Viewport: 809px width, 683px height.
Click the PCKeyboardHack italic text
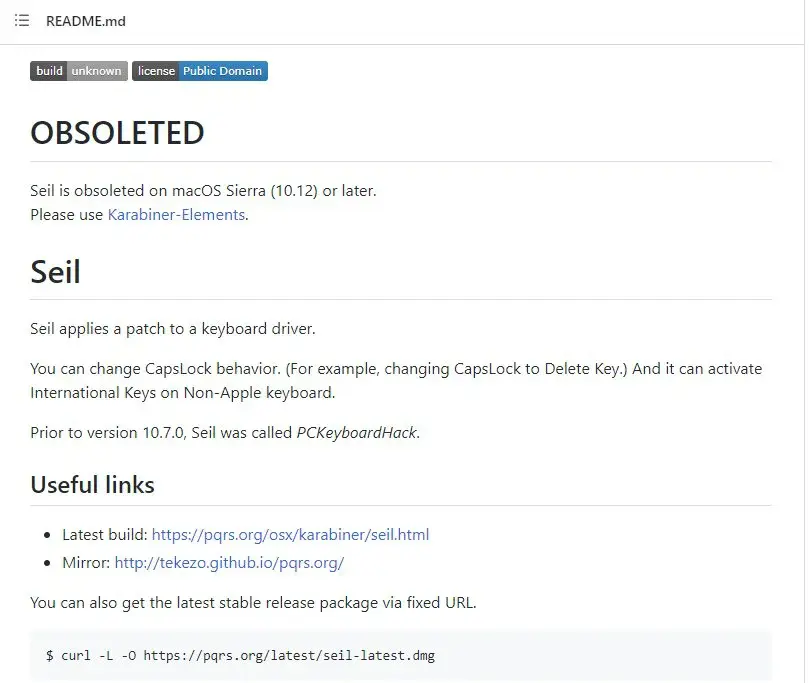357,433
